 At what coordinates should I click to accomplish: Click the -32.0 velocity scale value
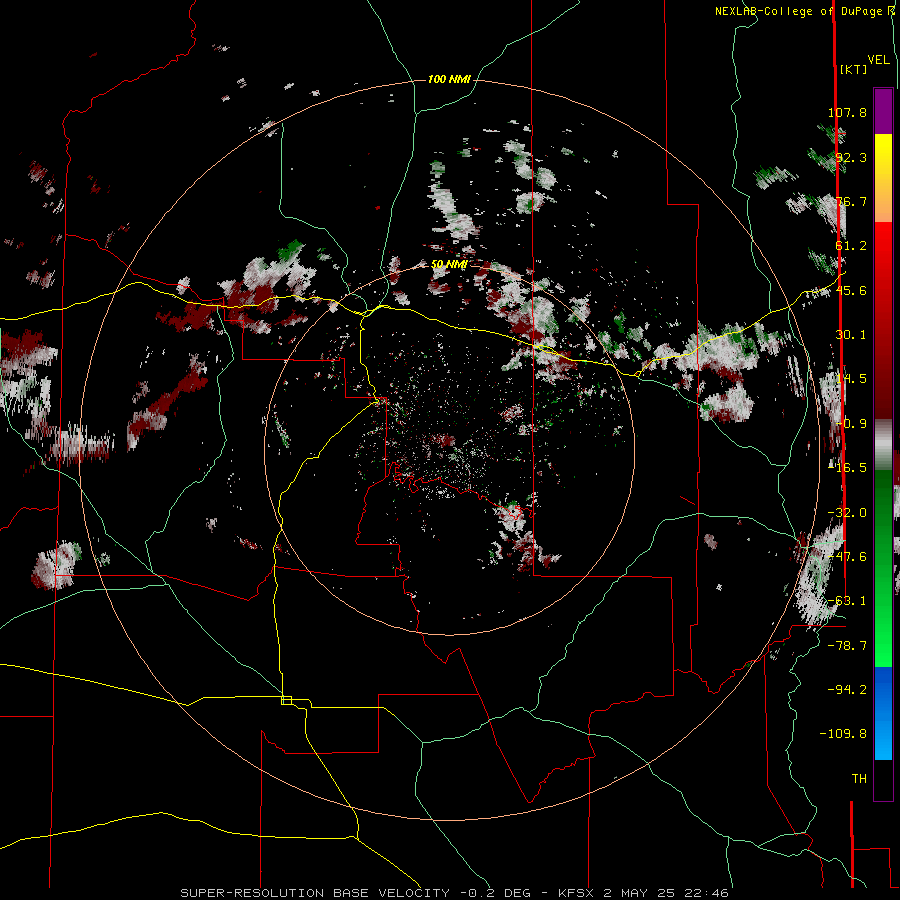847,513
